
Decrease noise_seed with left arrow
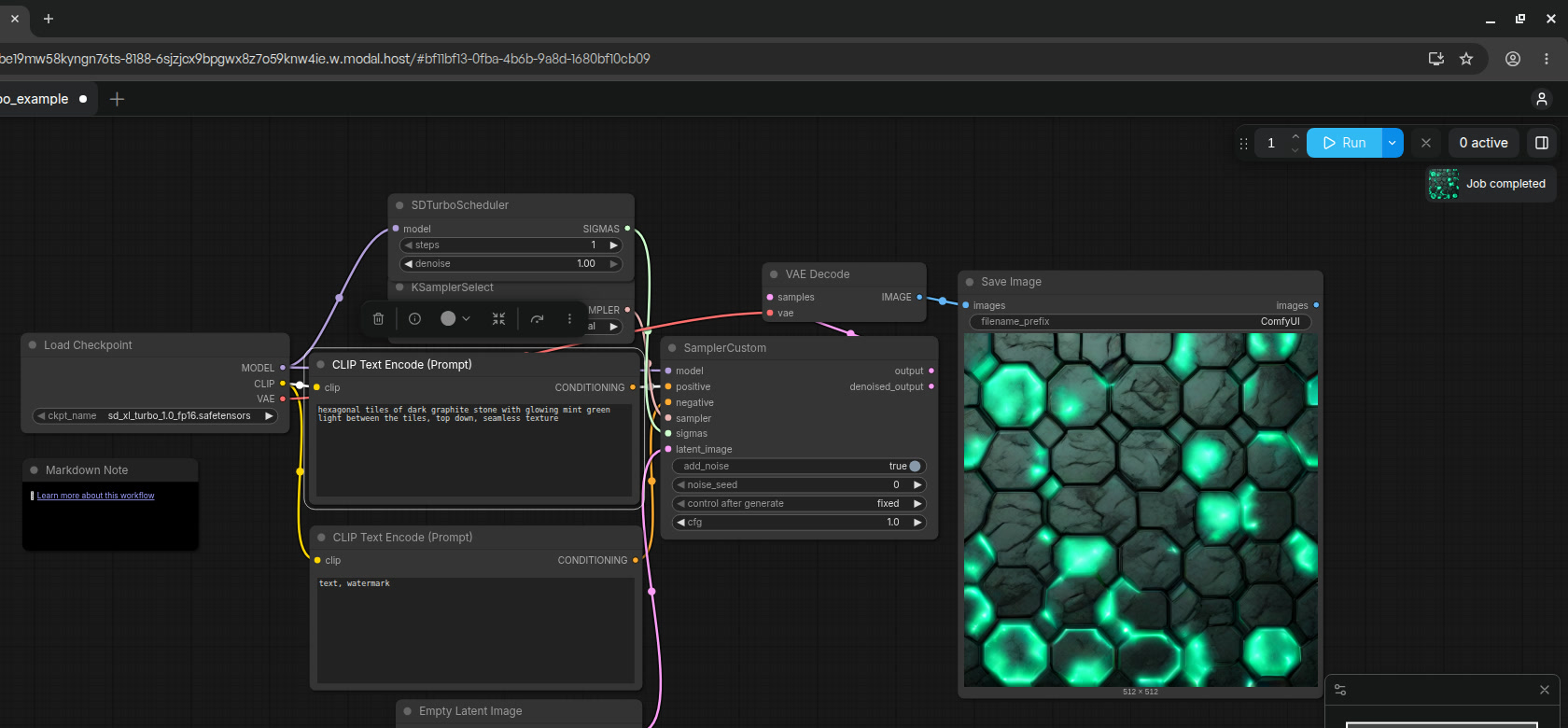click(681, 485)
